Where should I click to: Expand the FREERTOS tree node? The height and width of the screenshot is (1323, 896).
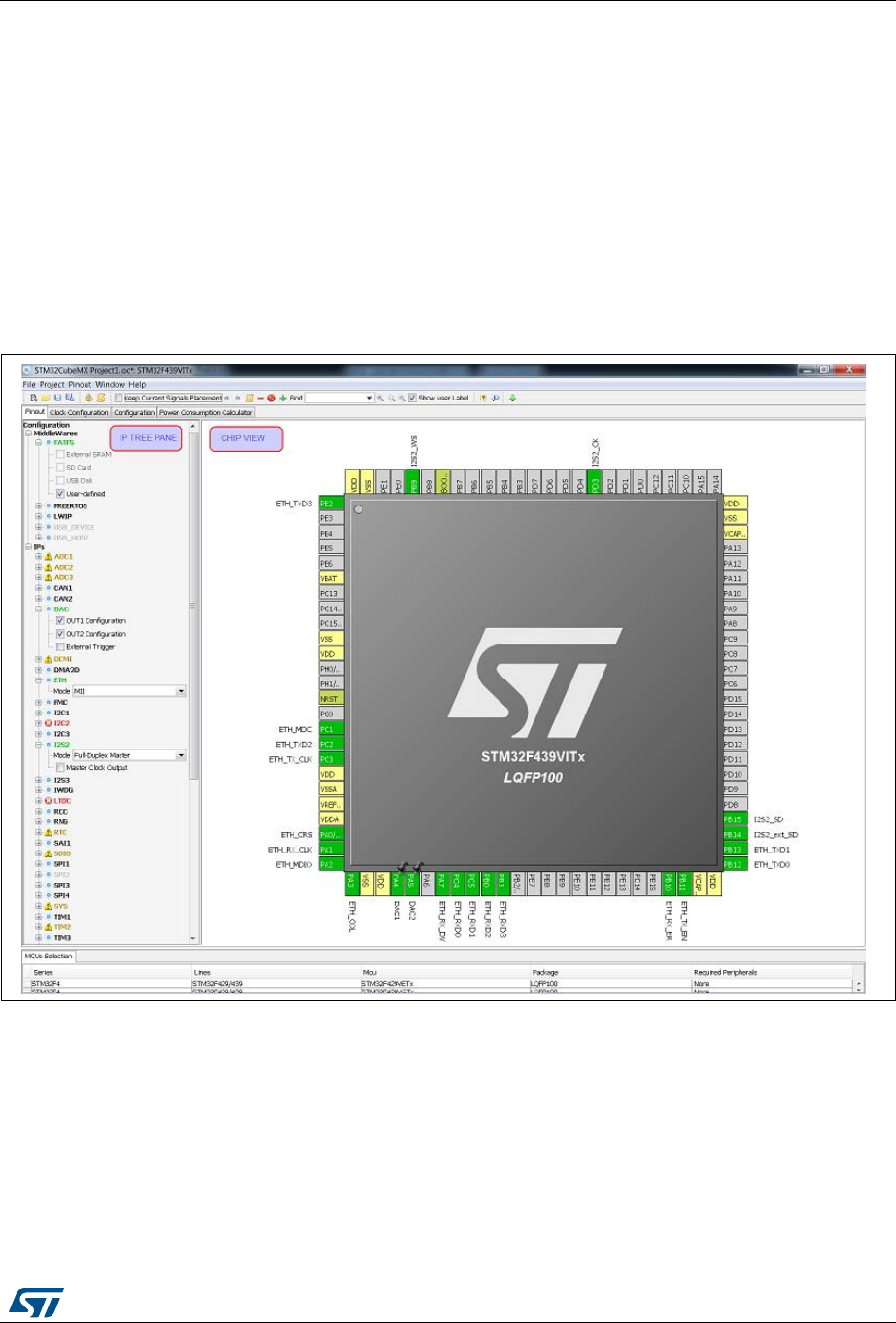(x=39, y=505)
